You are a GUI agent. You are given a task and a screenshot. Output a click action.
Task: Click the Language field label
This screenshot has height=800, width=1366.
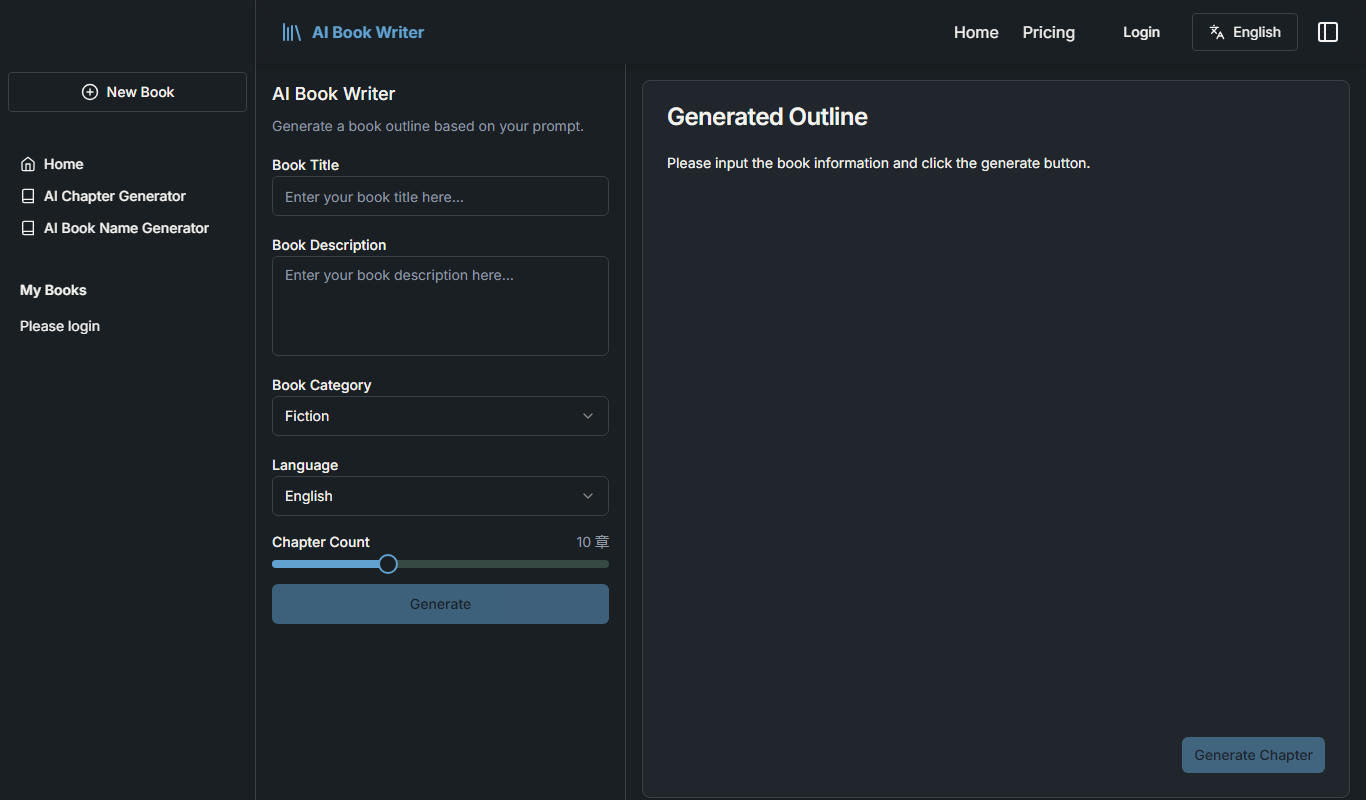(305, 465)
